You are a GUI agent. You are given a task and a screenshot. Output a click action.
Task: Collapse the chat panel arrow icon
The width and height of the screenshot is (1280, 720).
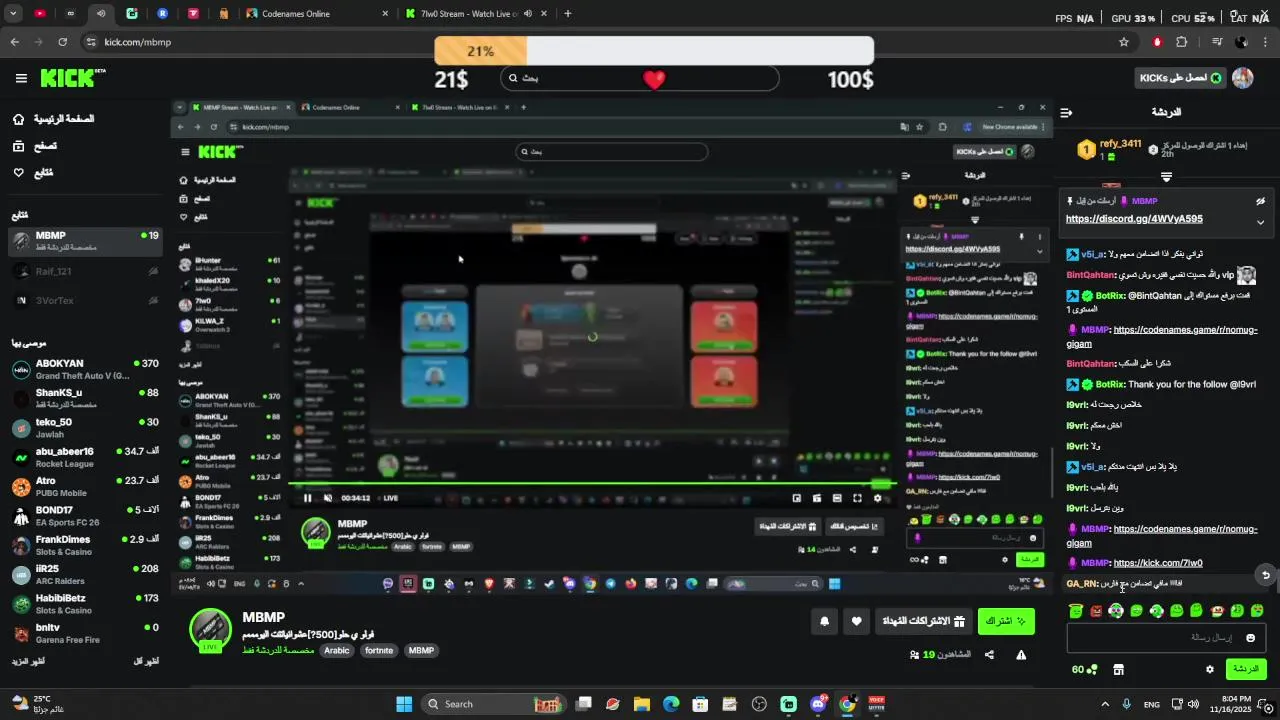1066,113
